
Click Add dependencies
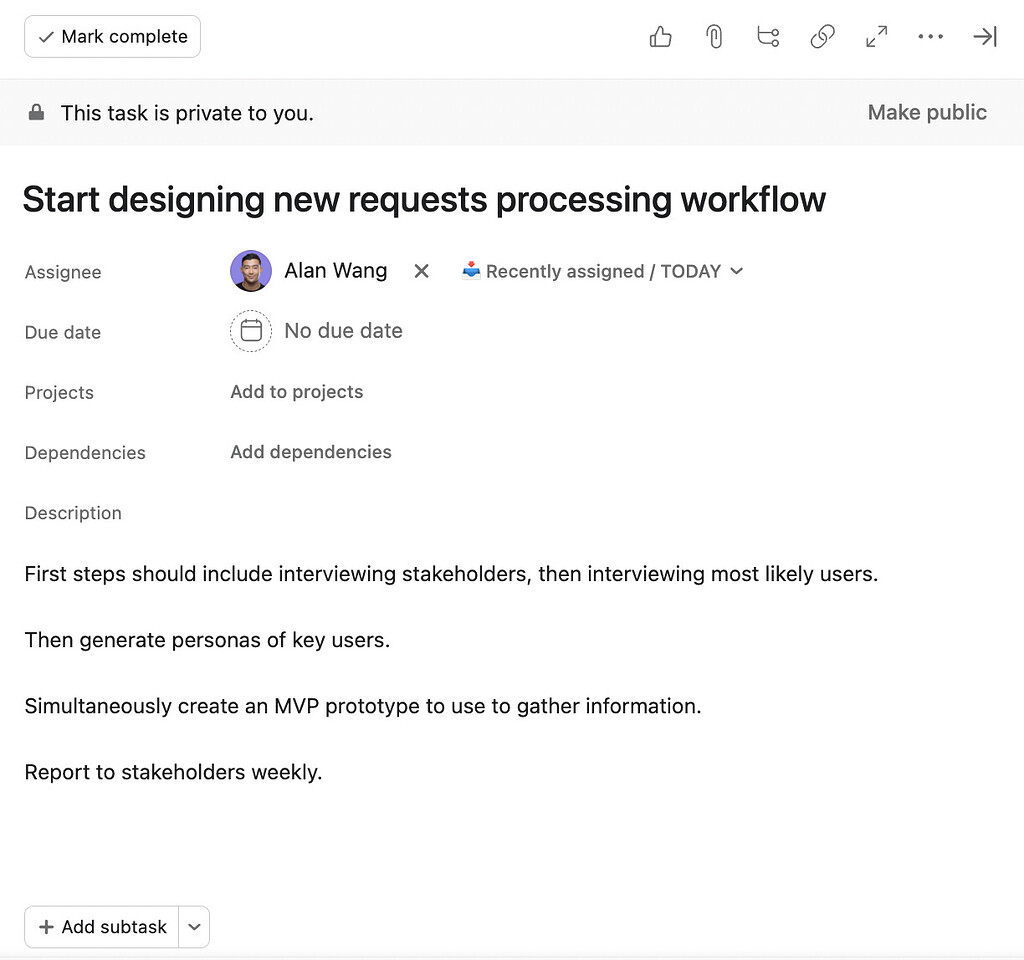310,452
